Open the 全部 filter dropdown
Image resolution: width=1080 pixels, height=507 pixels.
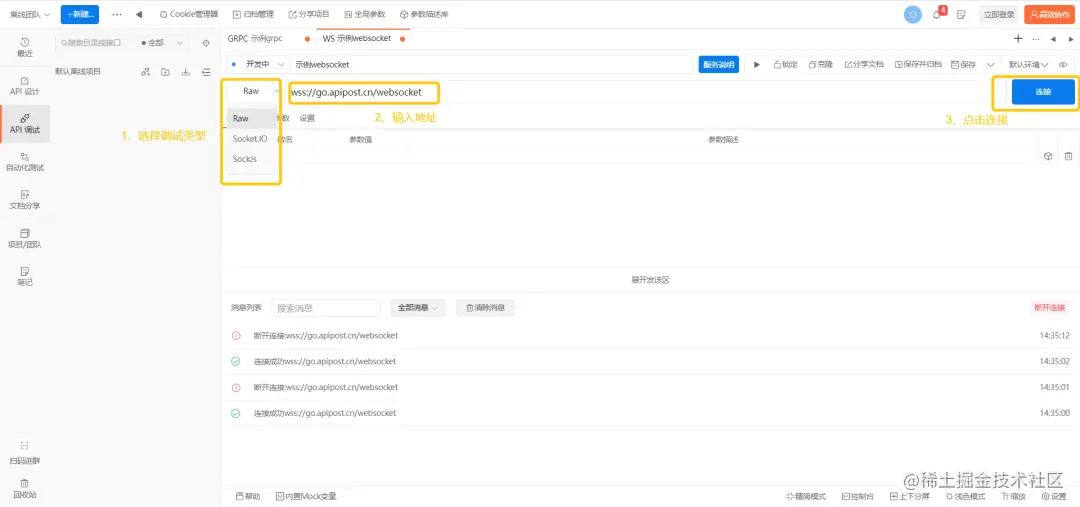[x=162, y=43]
